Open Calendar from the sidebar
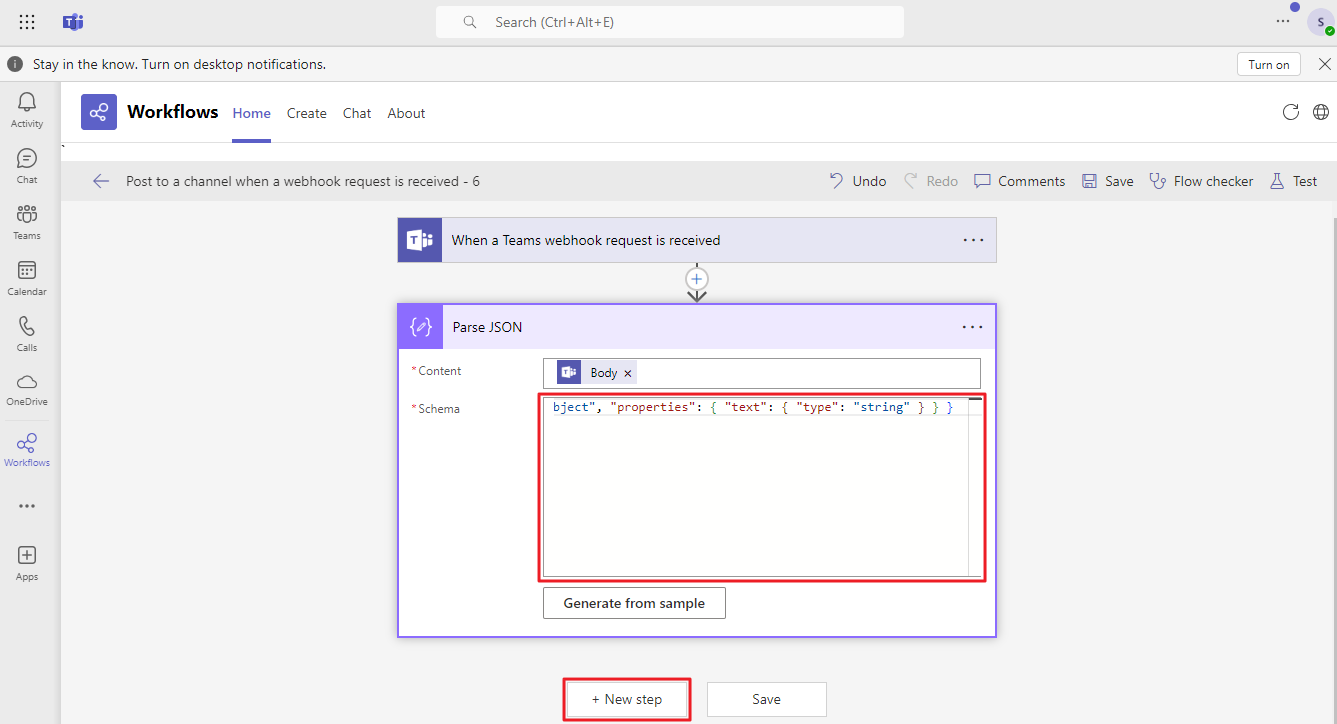Viewport: 1337px width, 724px height. 27,278
